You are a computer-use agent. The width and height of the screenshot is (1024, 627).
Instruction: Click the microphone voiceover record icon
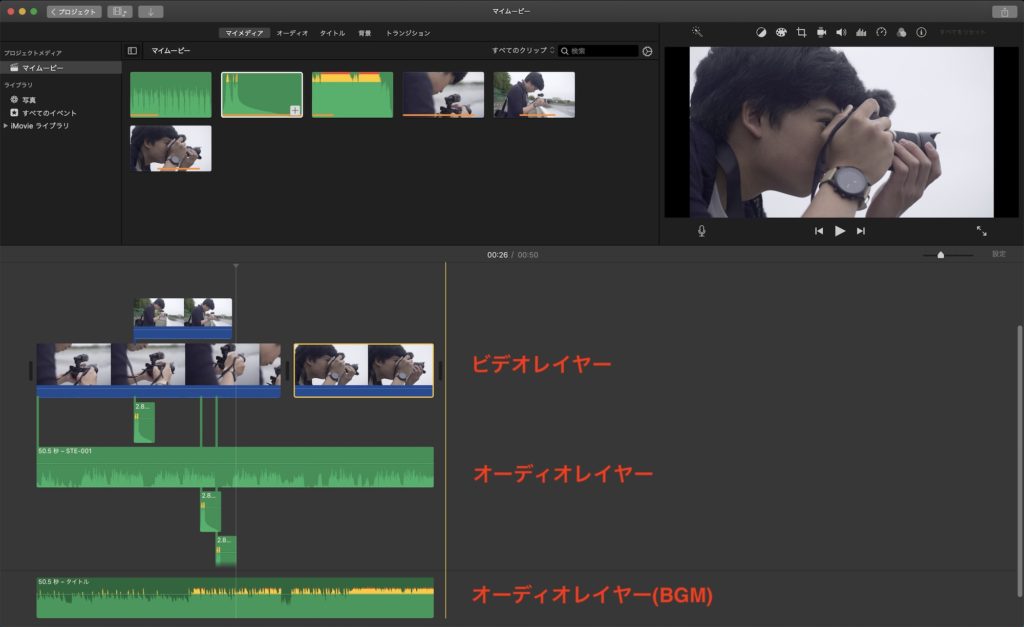701,231
